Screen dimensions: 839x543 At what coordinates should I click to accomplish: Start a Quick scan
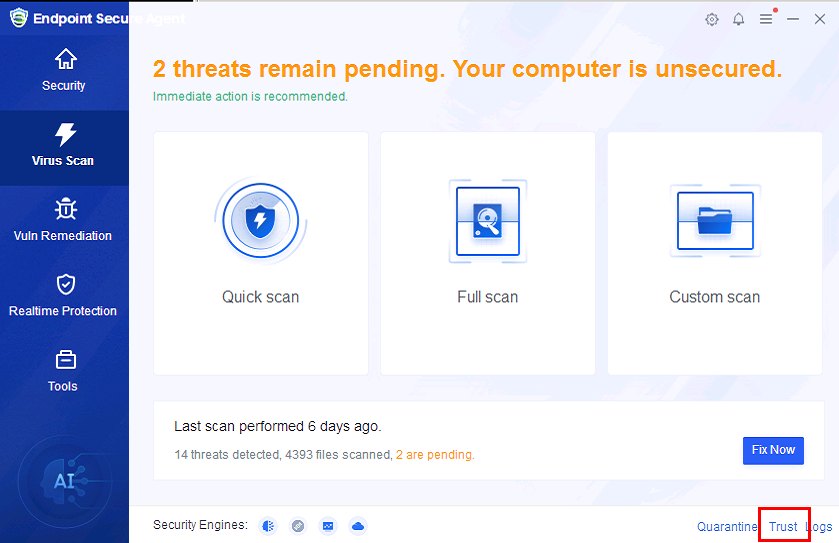pyautogui.click(x=261, y=253)
